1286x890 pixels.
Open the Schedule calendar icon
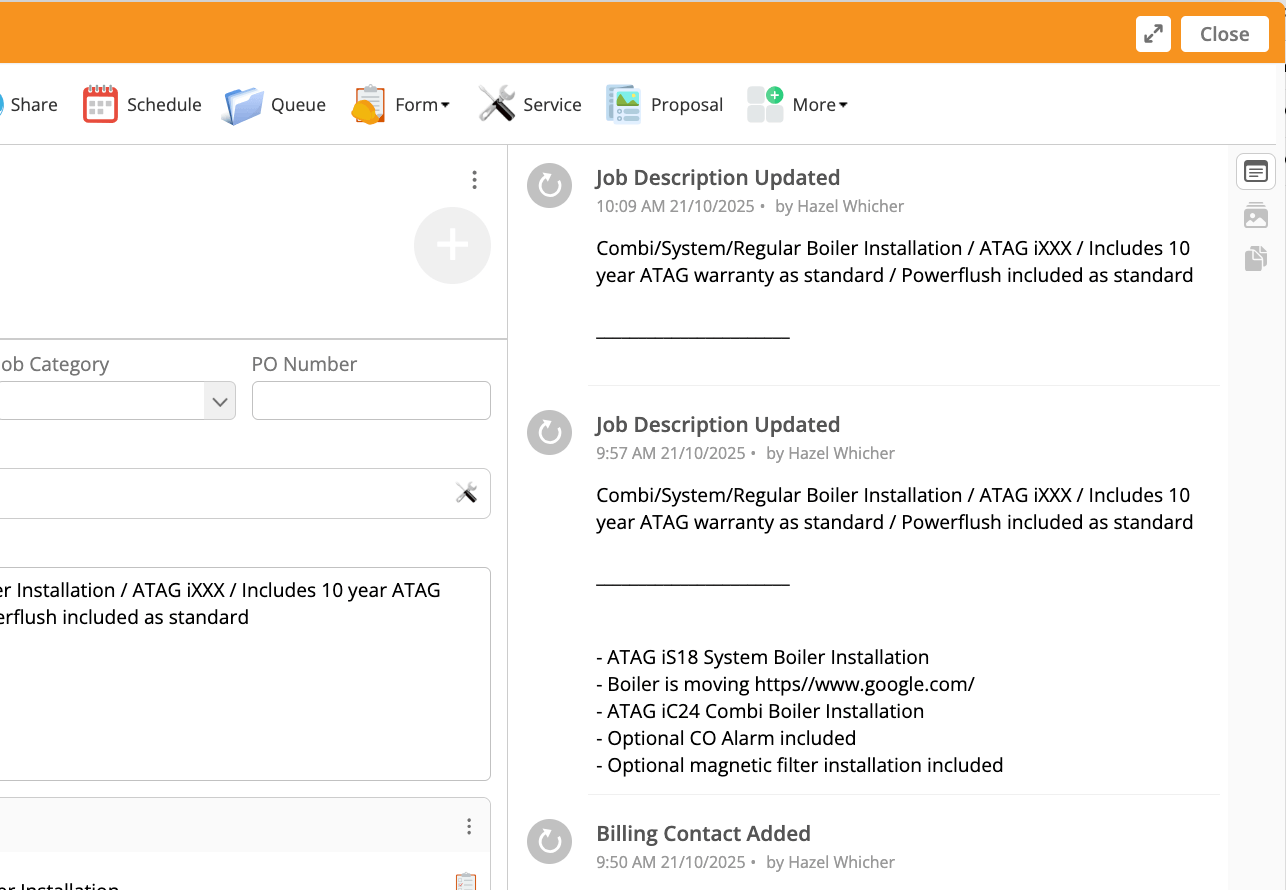click(x=100, y=104)
